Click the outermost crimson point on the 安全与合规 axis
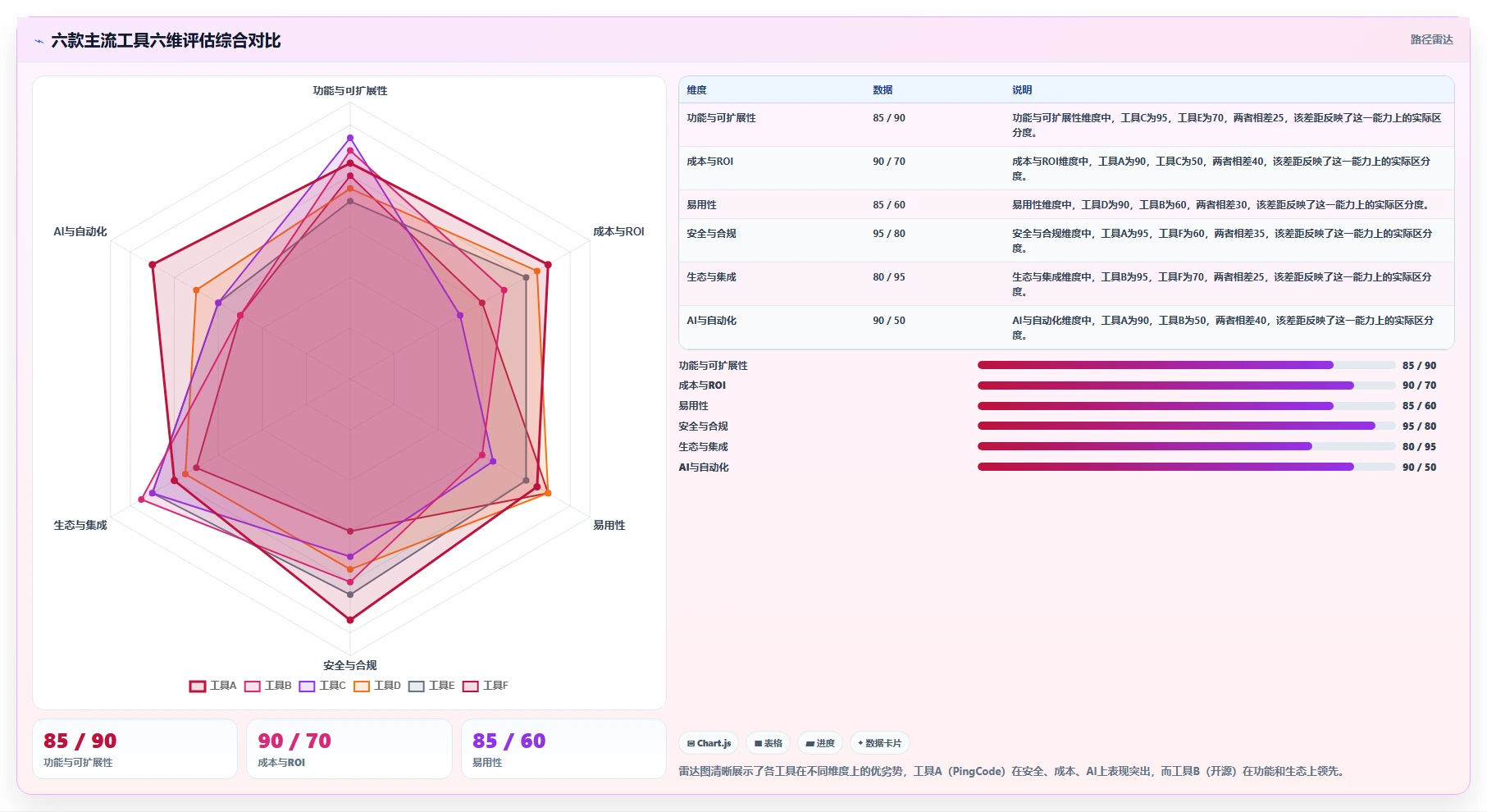Viewport: 1487px width, 812px height. tap(350, 620)
